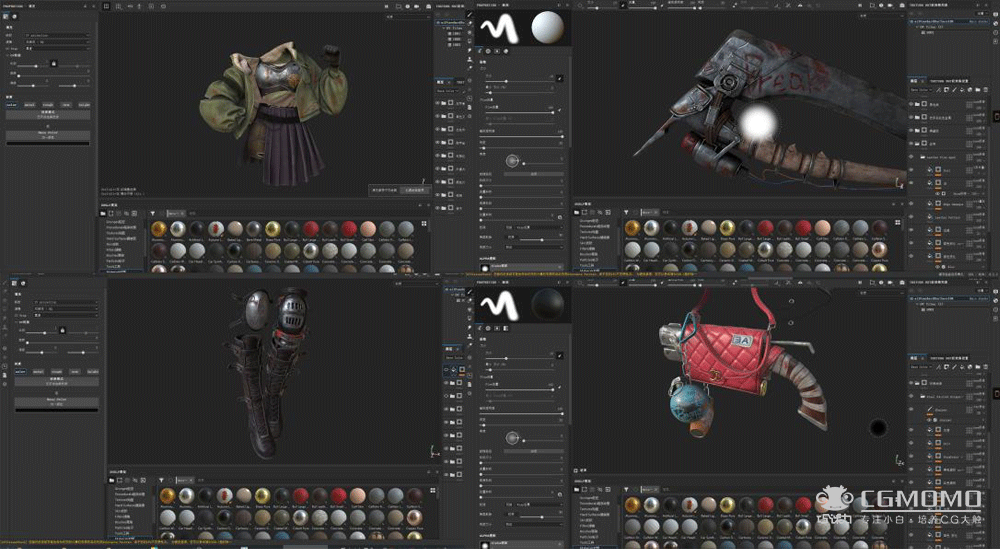Open viewport mode dropdown above axe model

(880, 15)
